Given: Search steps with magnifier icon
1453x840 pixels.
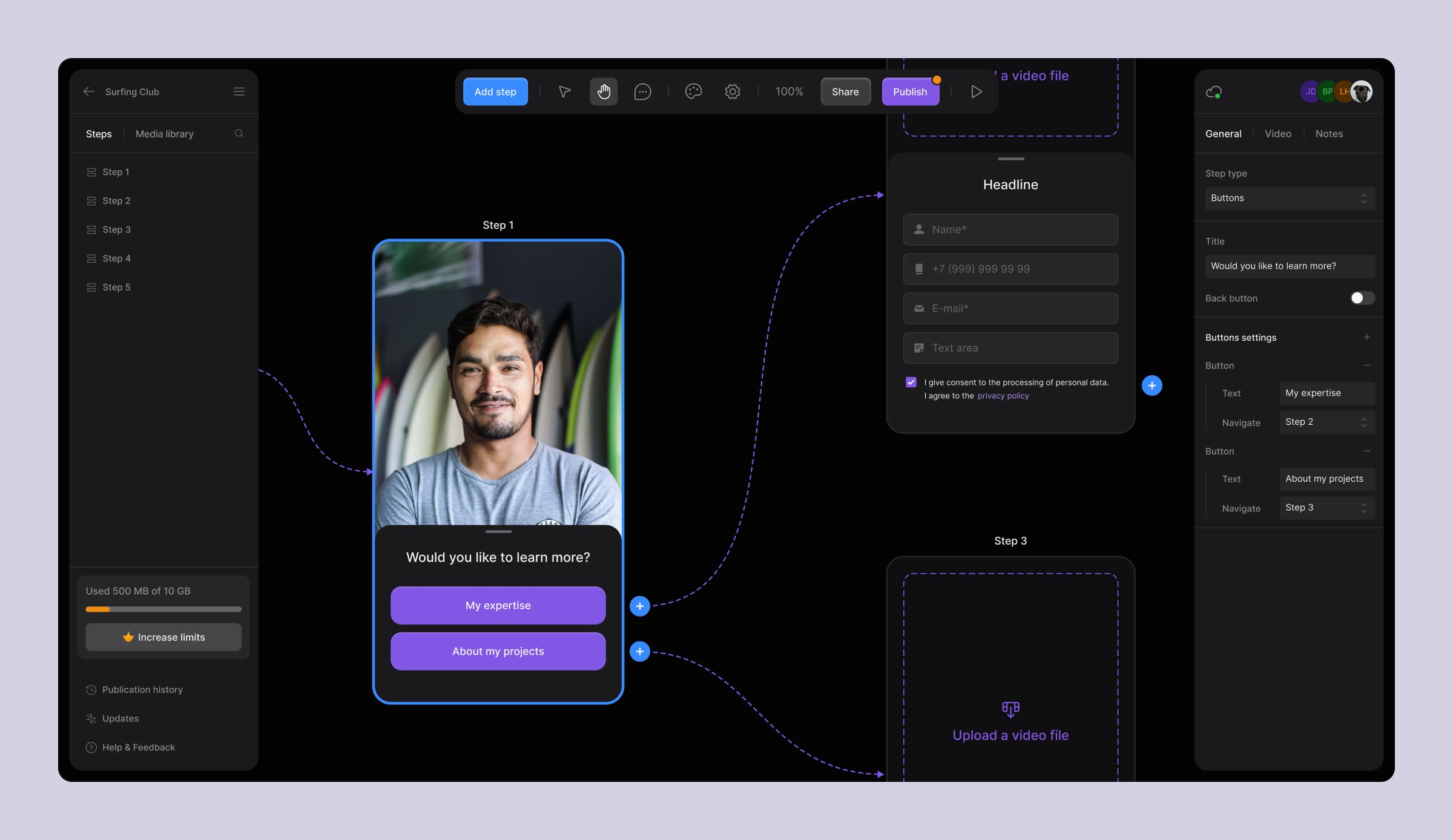Looking at the screenshot, I should [239, 134].
